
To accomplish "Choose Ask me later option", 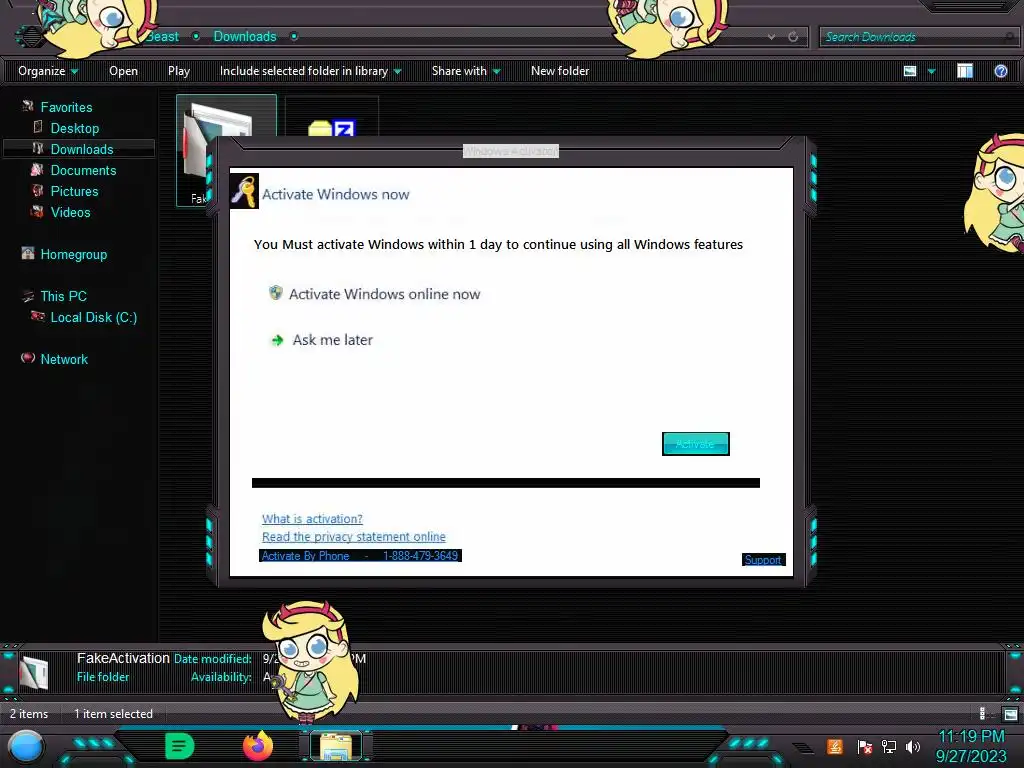I will coord(332,340).
